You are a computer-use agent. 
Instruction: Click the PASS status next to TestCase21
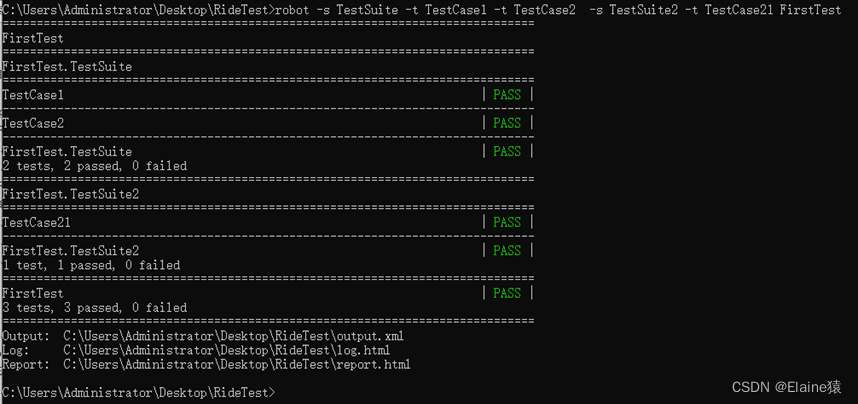[507, 222]
